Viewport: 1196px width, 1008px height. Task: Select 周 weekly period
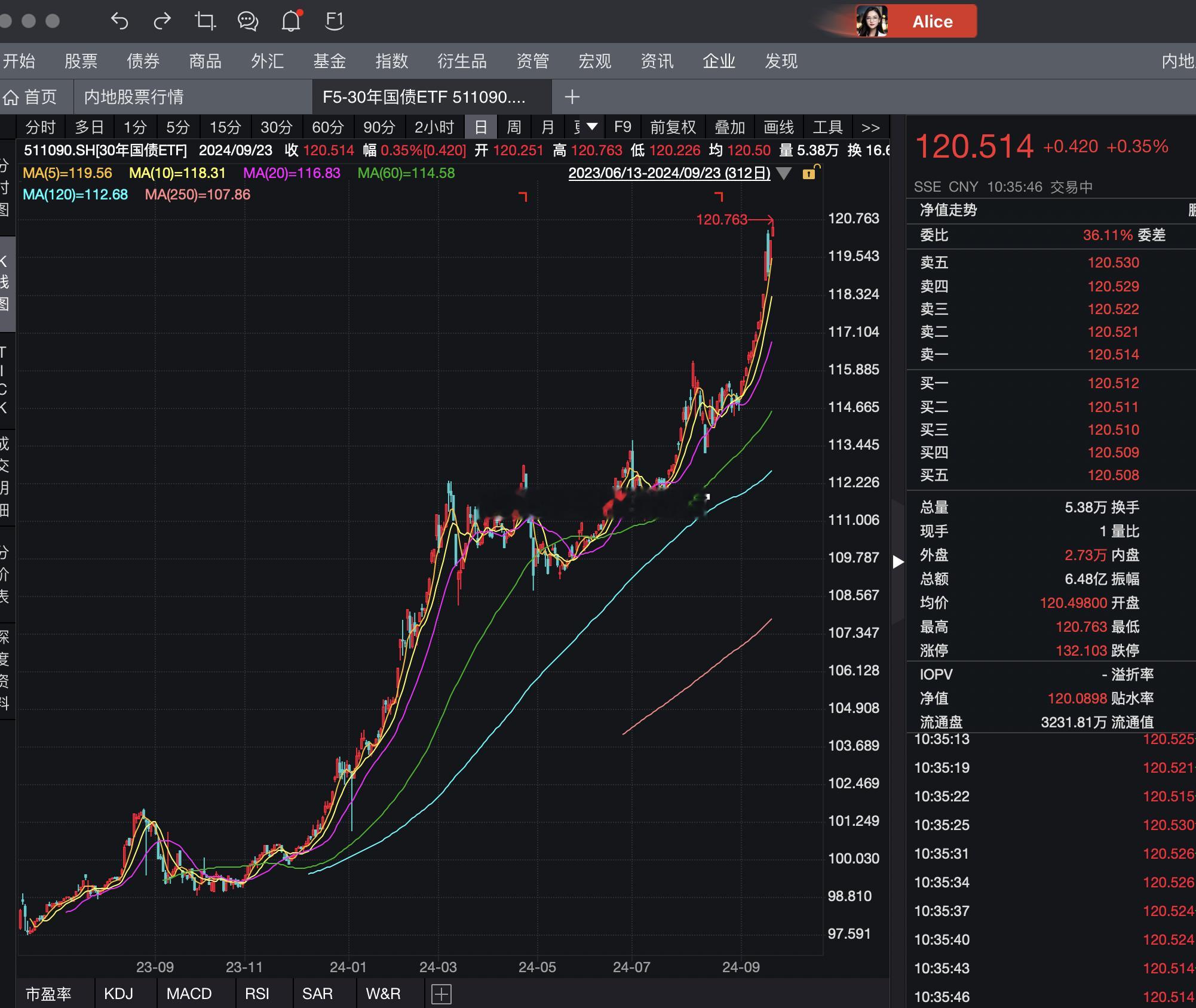(x=514, y=127)
